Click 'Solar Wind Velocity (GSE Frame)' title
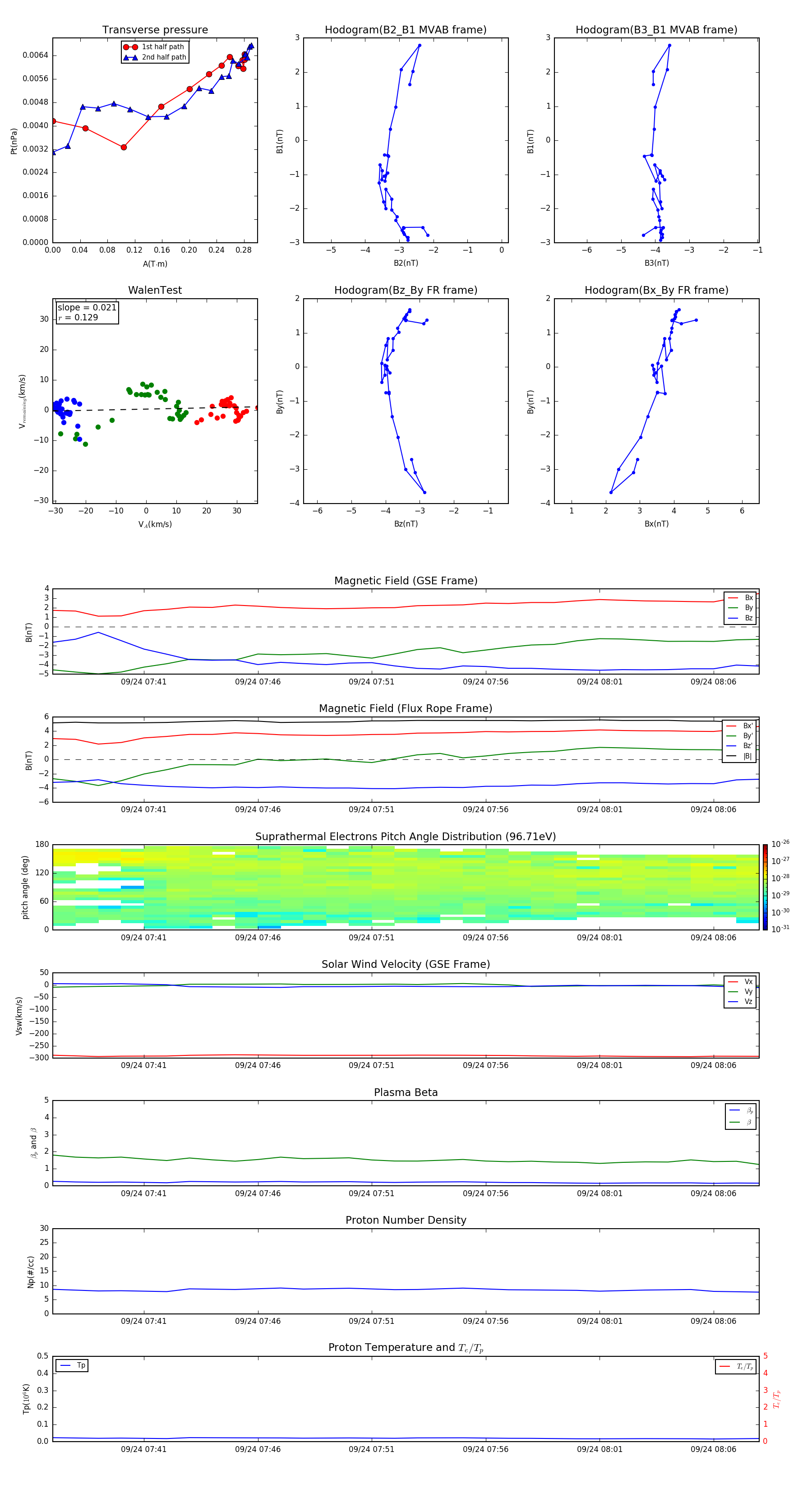The height and width of the screenshot is (1489, 812). click(x=406, y=964)
